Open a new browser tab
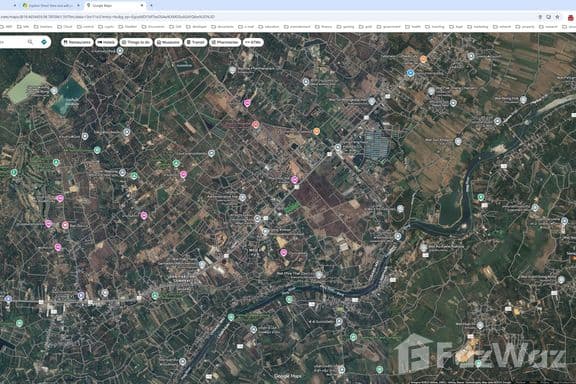Image resolution: width=576 pixels, height=384 pixels. 151,6
